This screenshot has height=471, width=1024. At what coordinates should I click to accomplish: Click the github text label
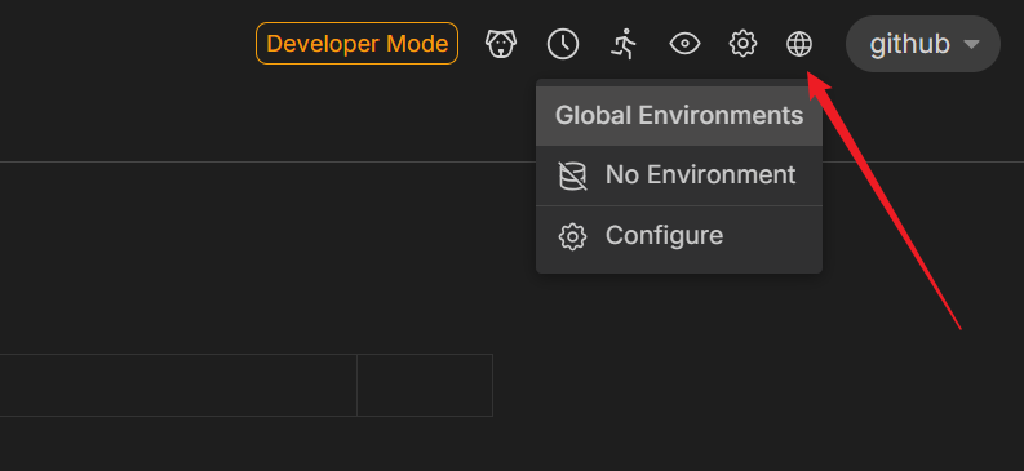click(x=909, y=44)
